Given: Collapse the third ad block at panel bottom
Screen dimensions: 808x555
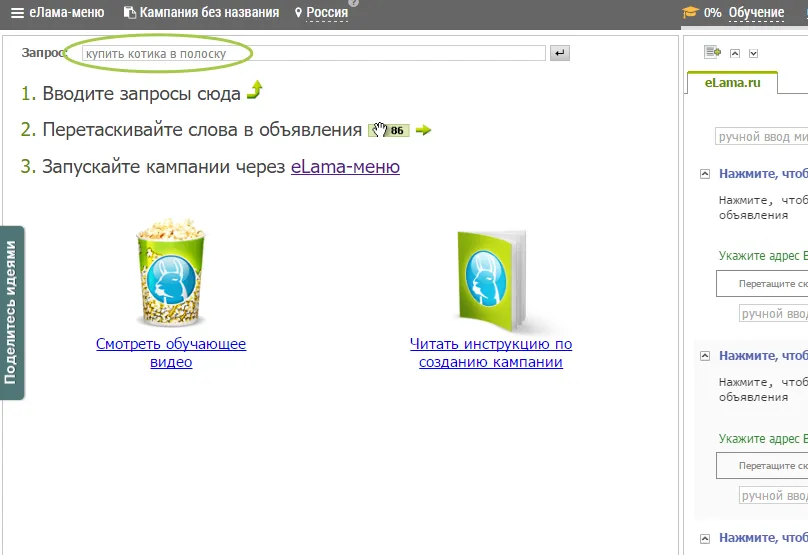Looking at the screenshot, I should coord(705,539).
